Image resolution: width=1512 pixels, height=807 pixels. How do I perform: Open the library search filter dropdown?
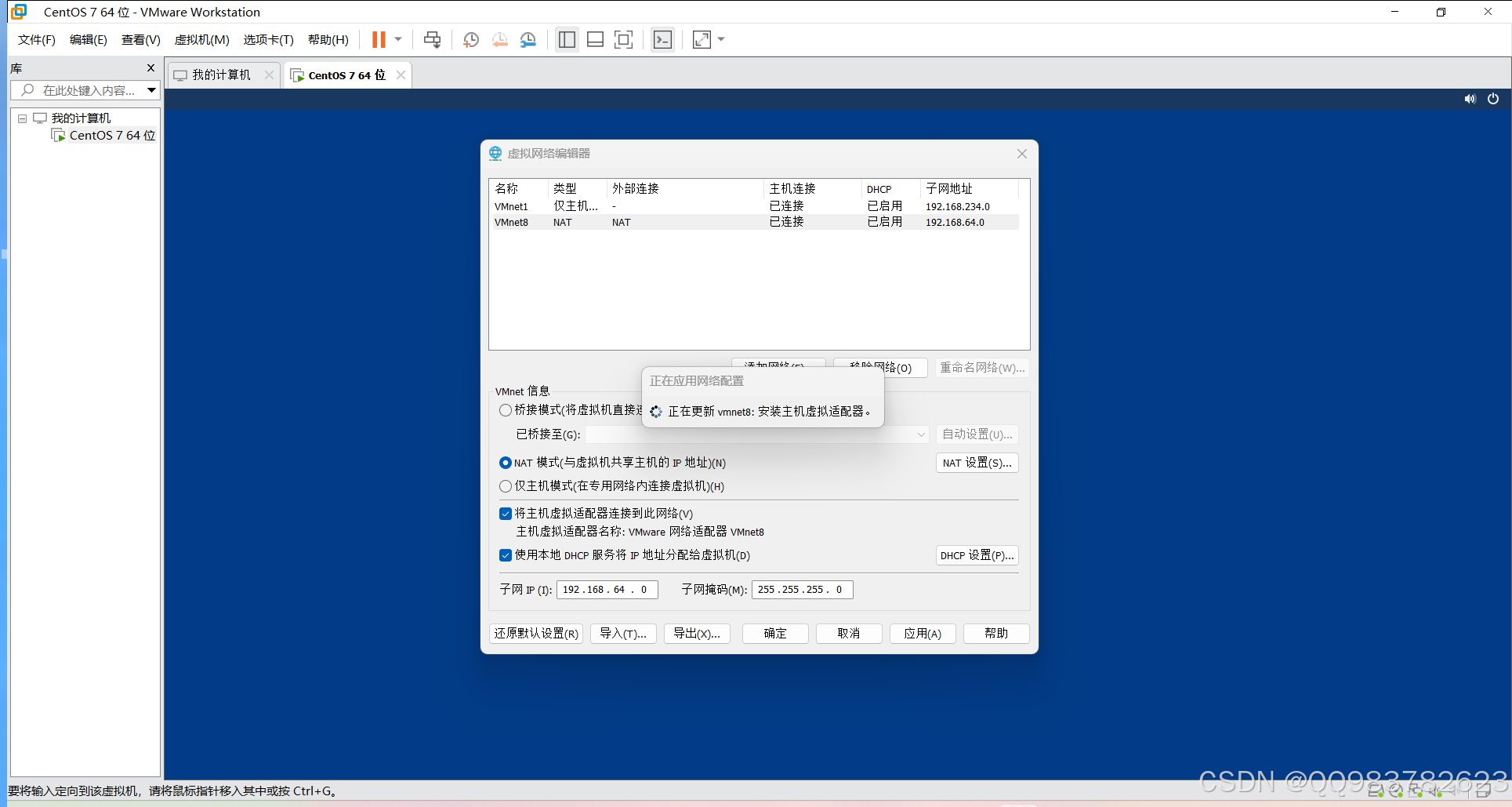coord(152,91)
